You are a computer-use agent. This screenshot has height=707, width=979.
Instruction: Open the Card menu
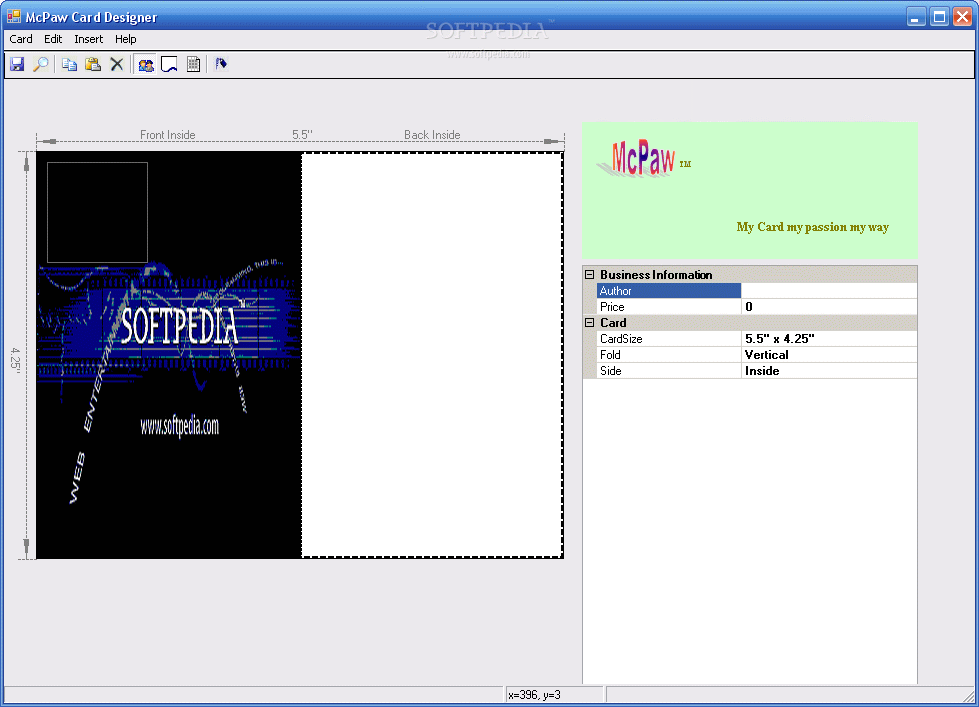pyautogui.click(x=21, y=39)
